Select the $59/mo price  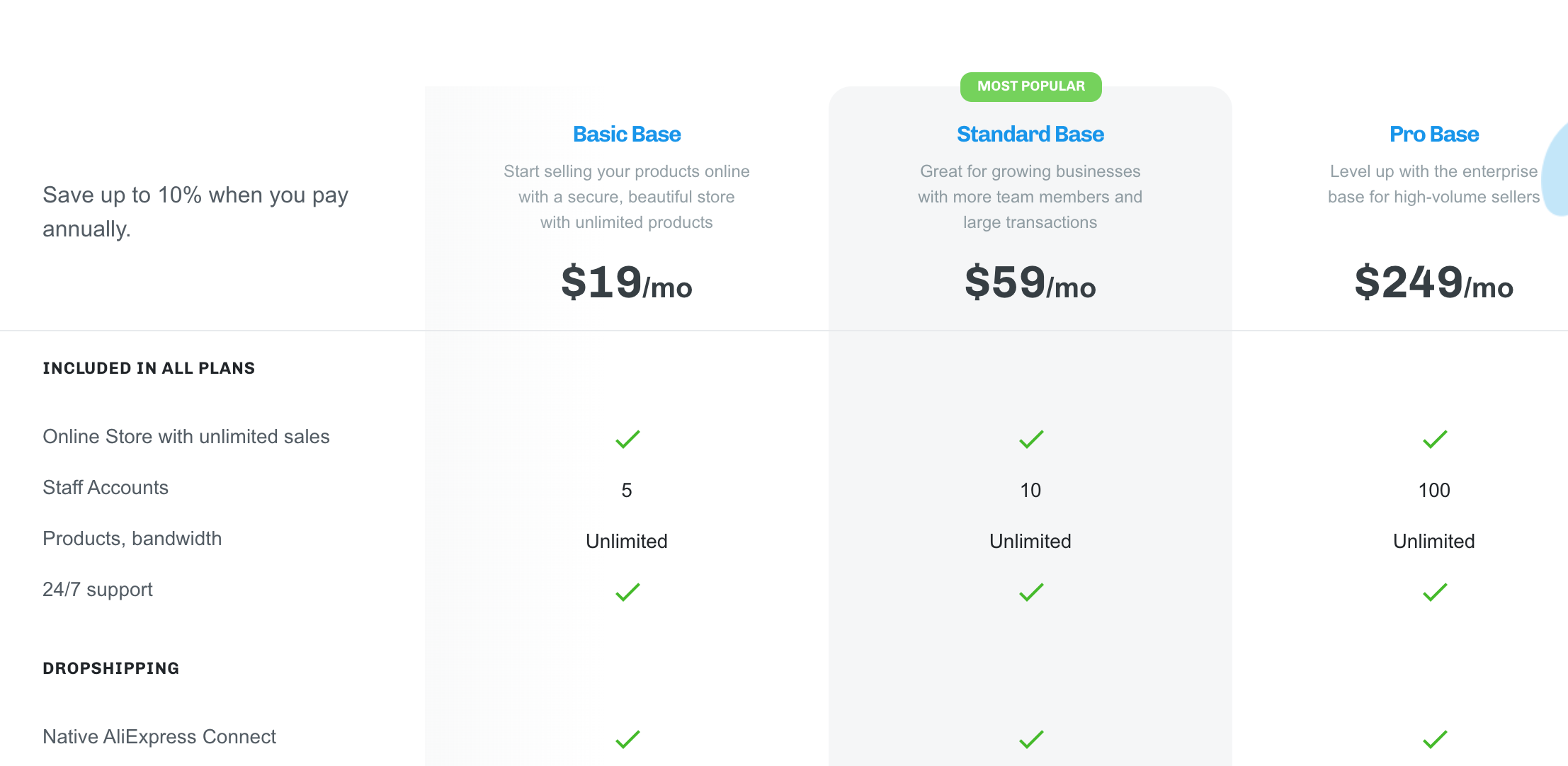(x=1030, y=282)
